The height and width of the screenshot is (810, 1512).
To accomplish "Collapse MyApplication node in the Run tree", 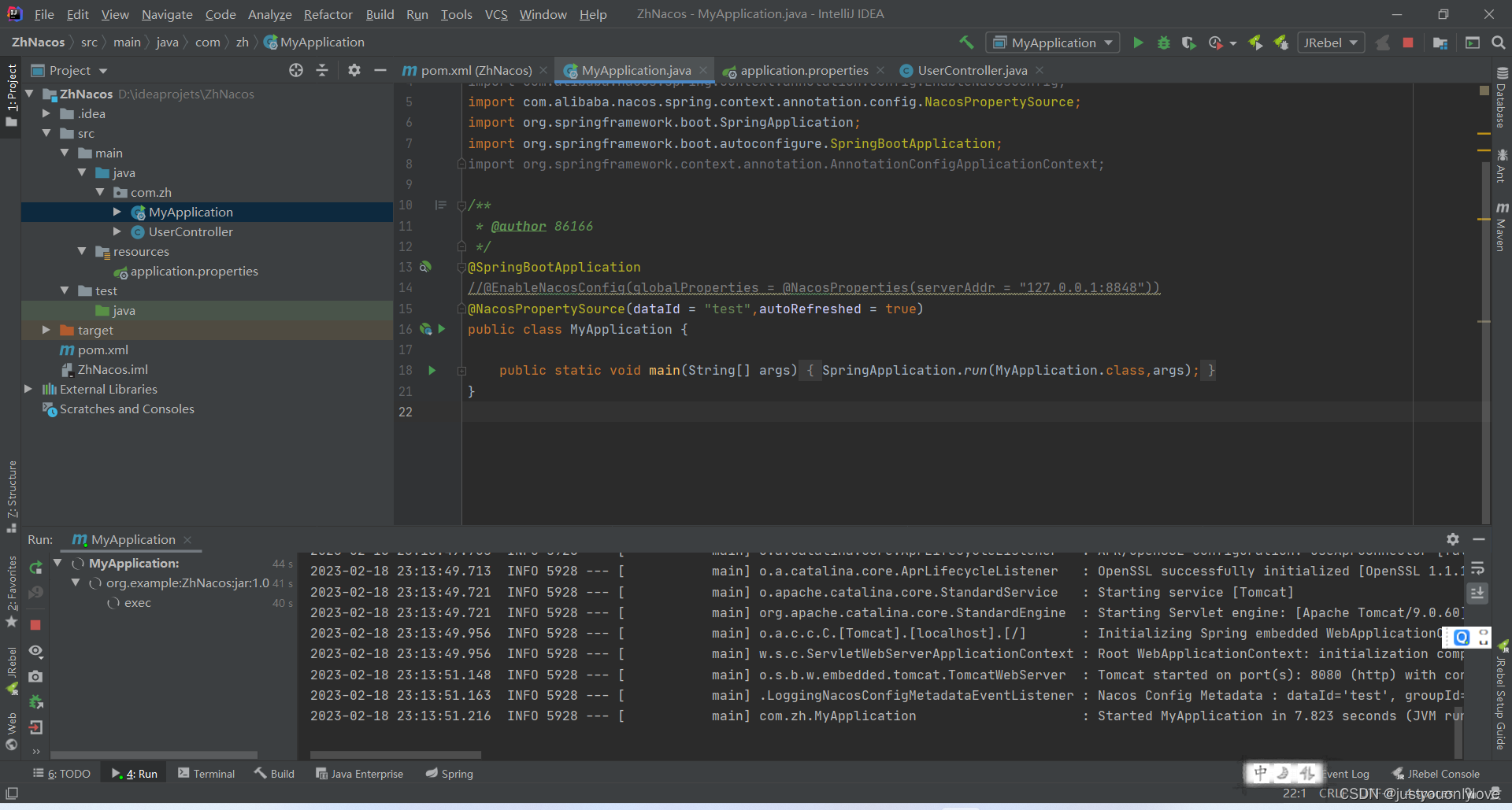I will point(57,563).
